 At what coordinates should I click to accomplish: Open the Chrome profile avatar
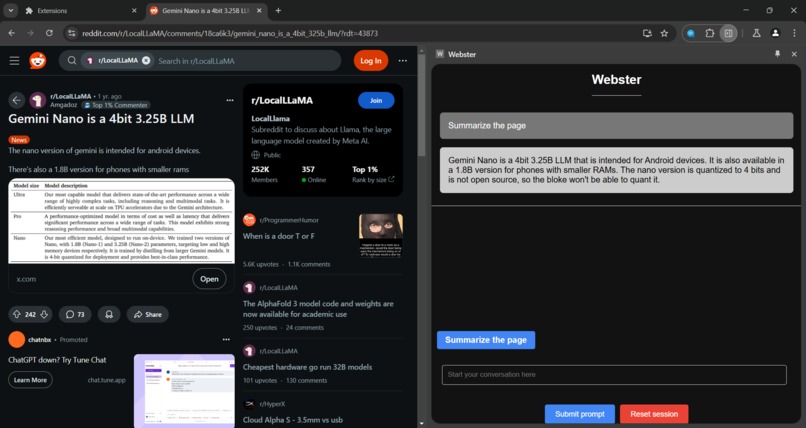(x=775, y=33)
